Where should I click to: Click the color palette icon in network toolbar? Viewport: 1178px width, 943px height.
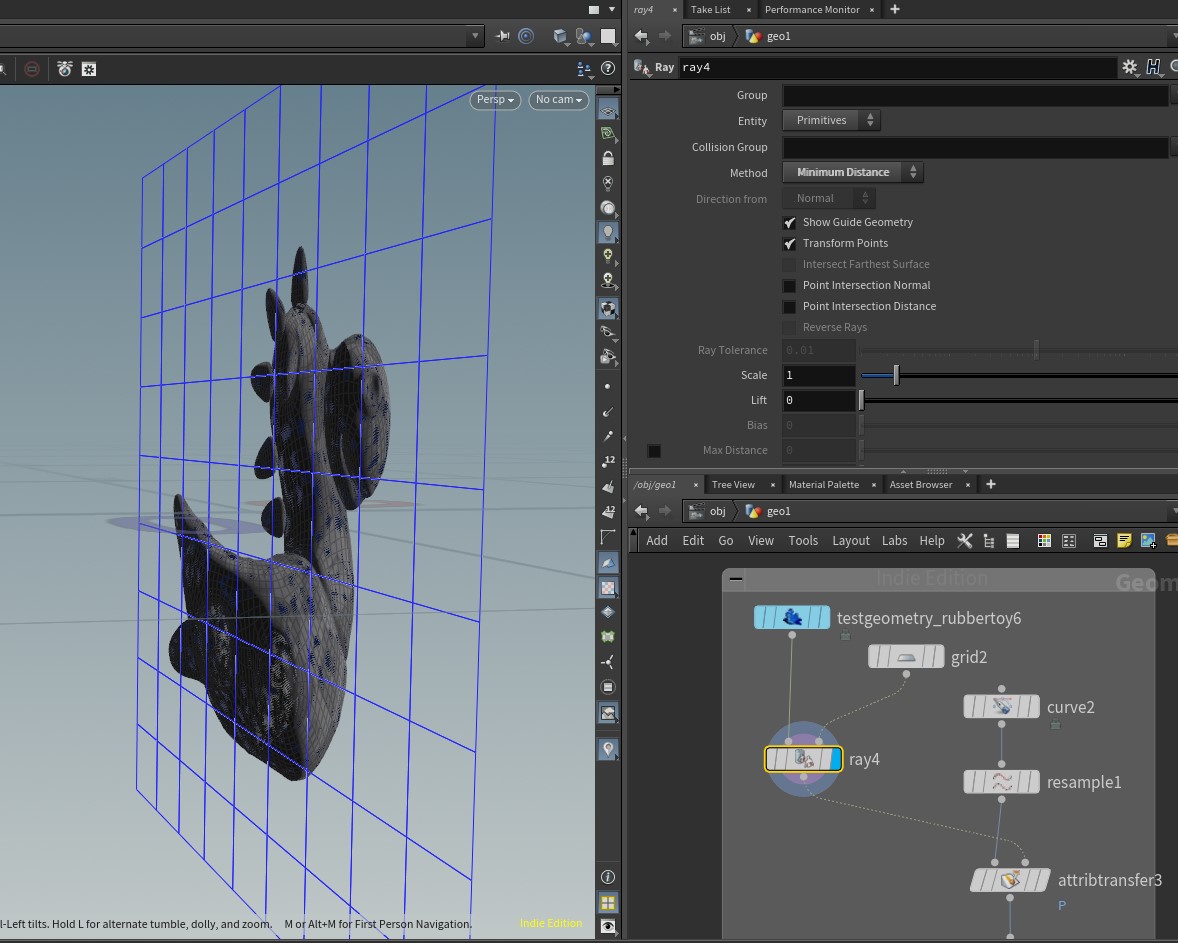click(1044, 540)
